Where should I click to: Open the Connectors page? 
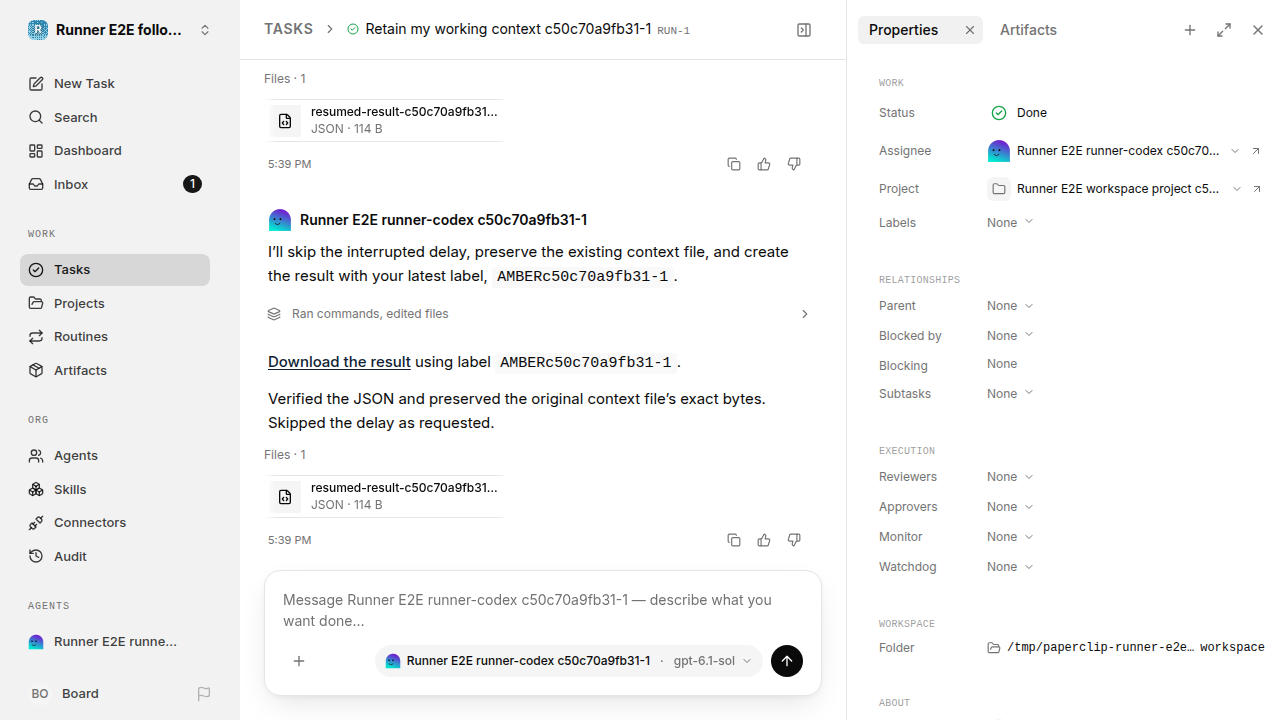click(115, 522)
